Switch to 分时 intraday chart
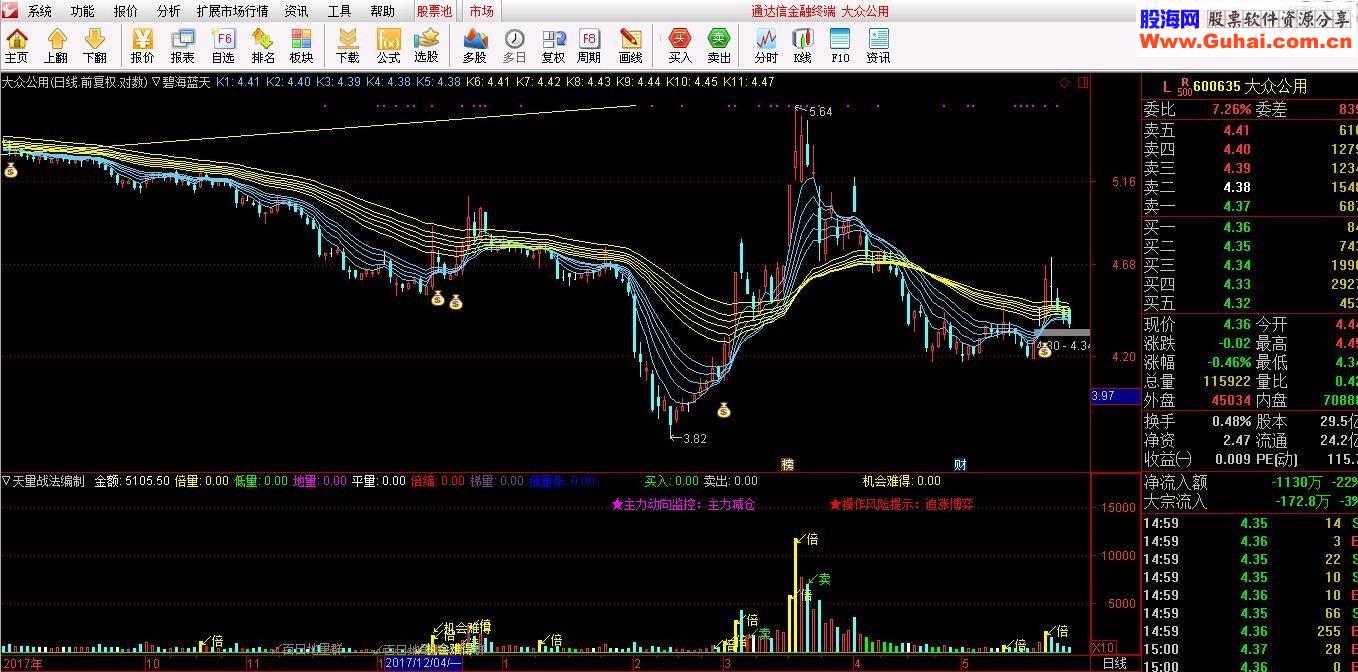 click(x=766, y=45)
